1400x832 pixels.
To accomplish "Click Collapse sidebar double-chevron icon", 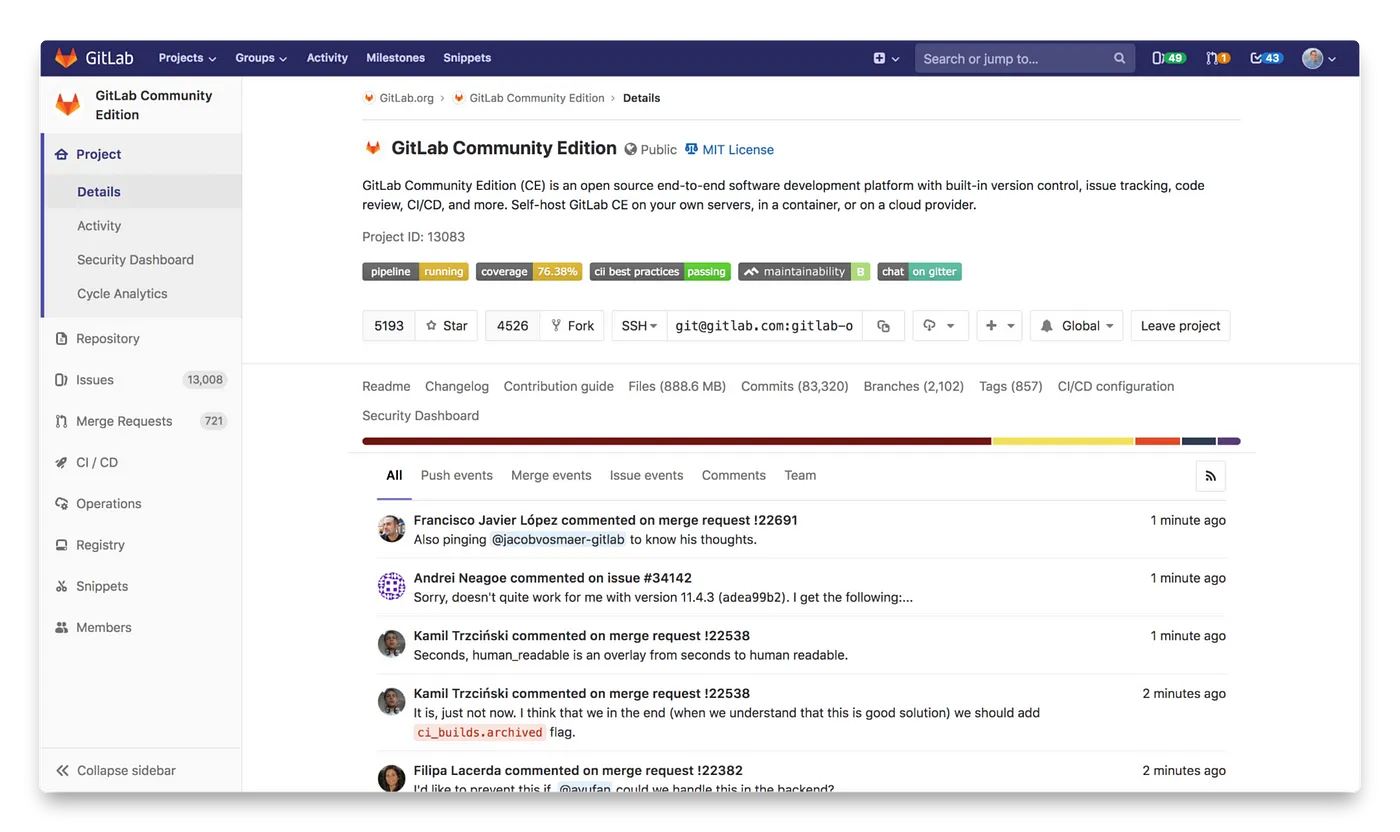I will 62,770.
